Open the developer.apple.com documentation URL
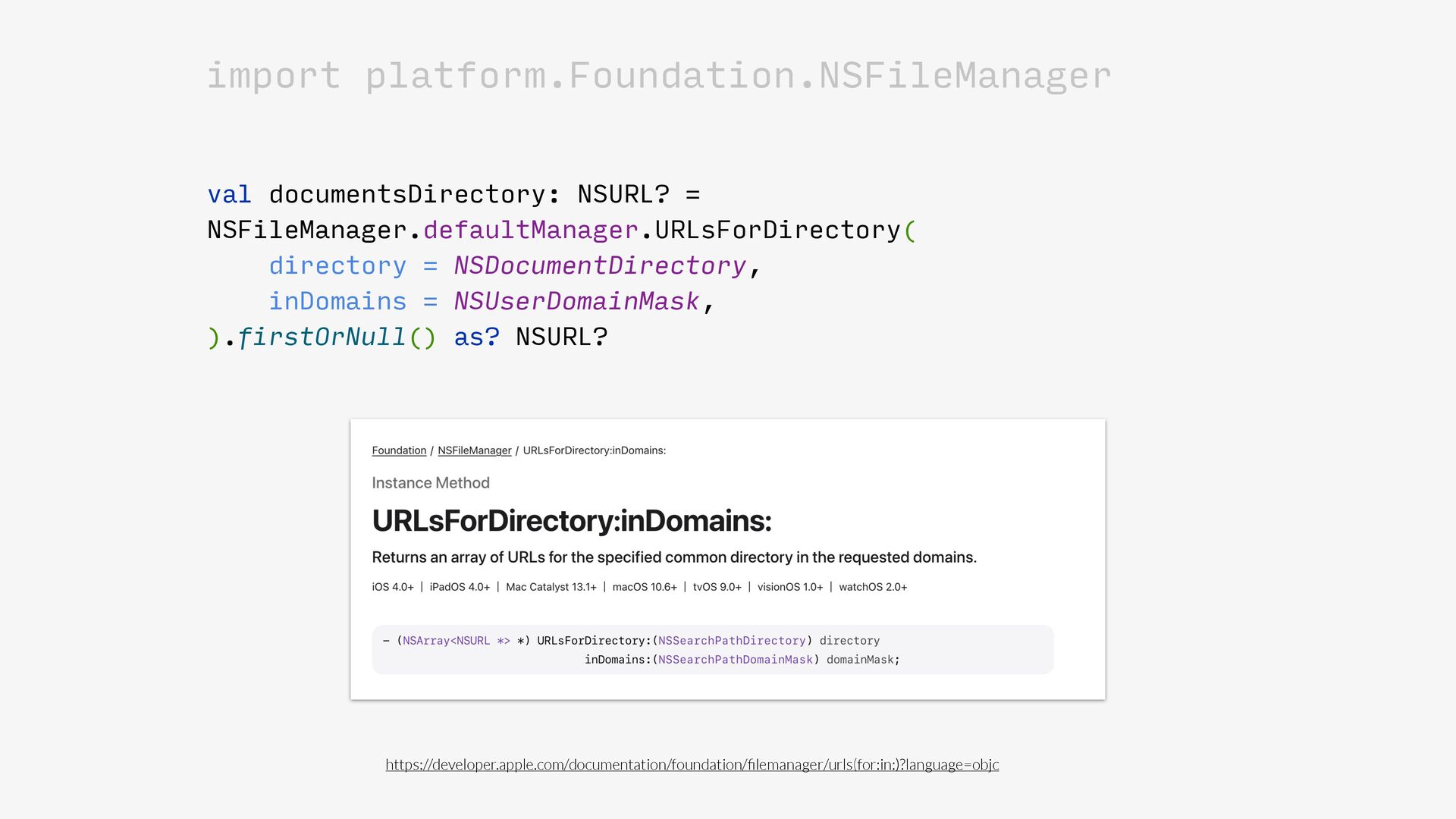Screen dimensions: 1456x819 click(692, 764)
